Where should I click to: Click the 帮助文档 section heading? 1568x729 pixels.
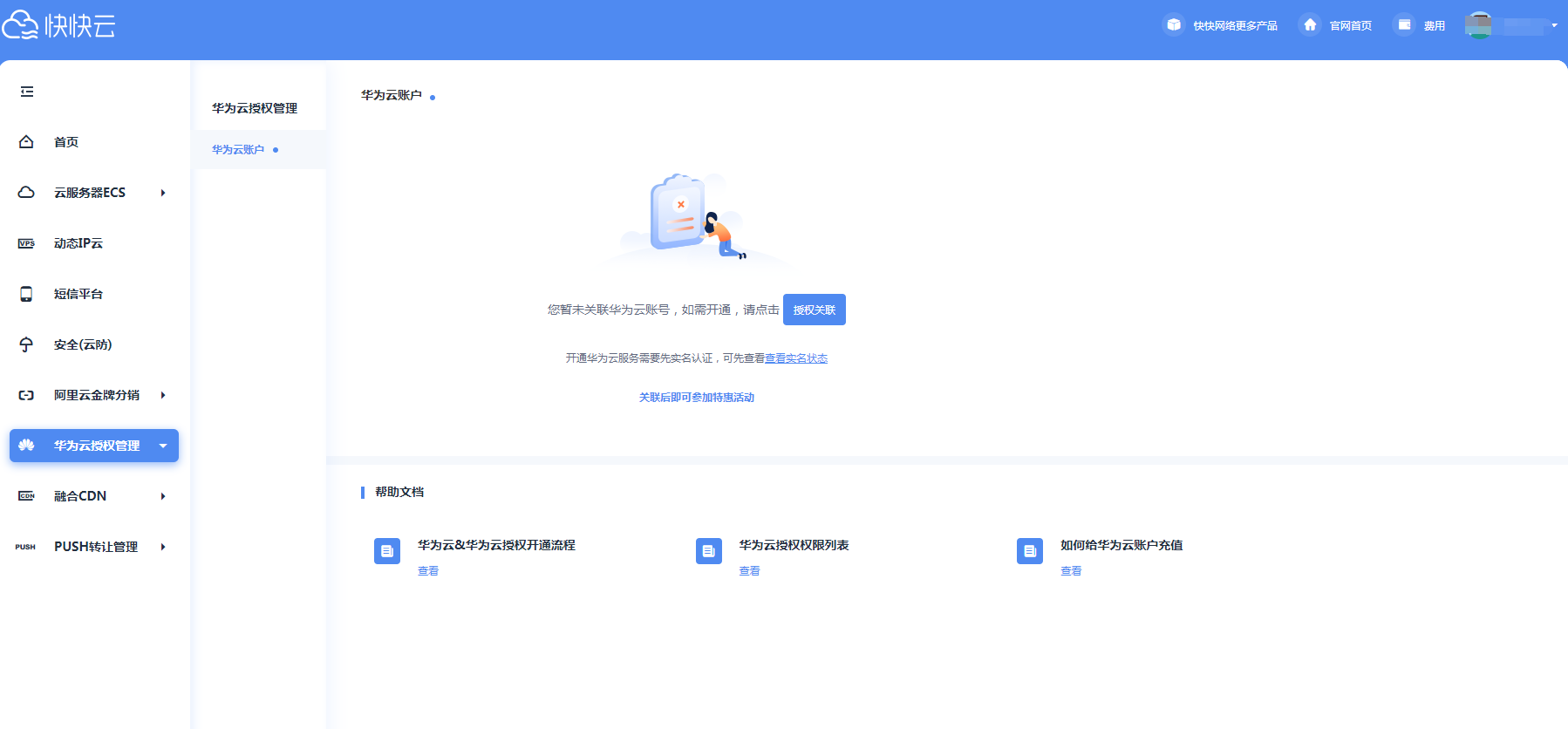point(399,492)
